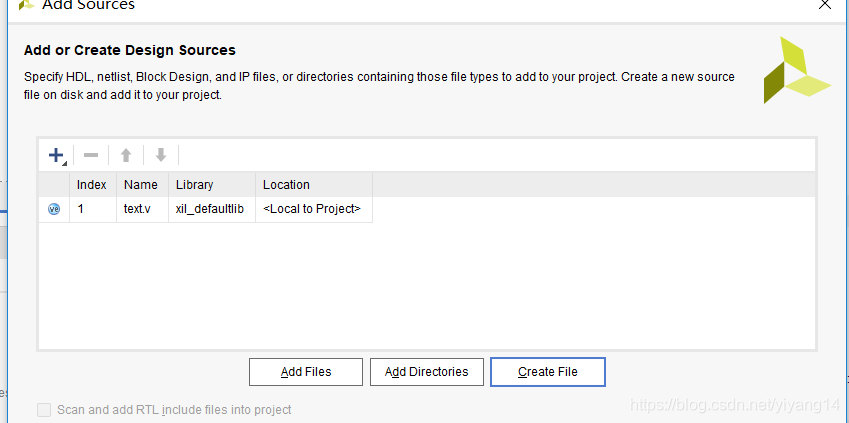849x423 pixels.
Task: Click the Add Files button
Action: click(x=306, y=372)
